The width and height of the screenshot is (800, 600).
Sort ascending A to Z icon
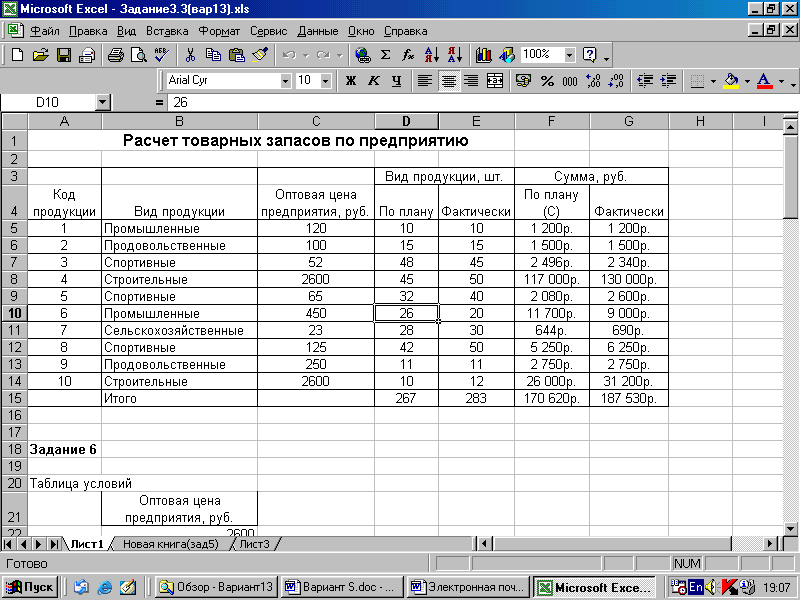(x=432, y=55)
